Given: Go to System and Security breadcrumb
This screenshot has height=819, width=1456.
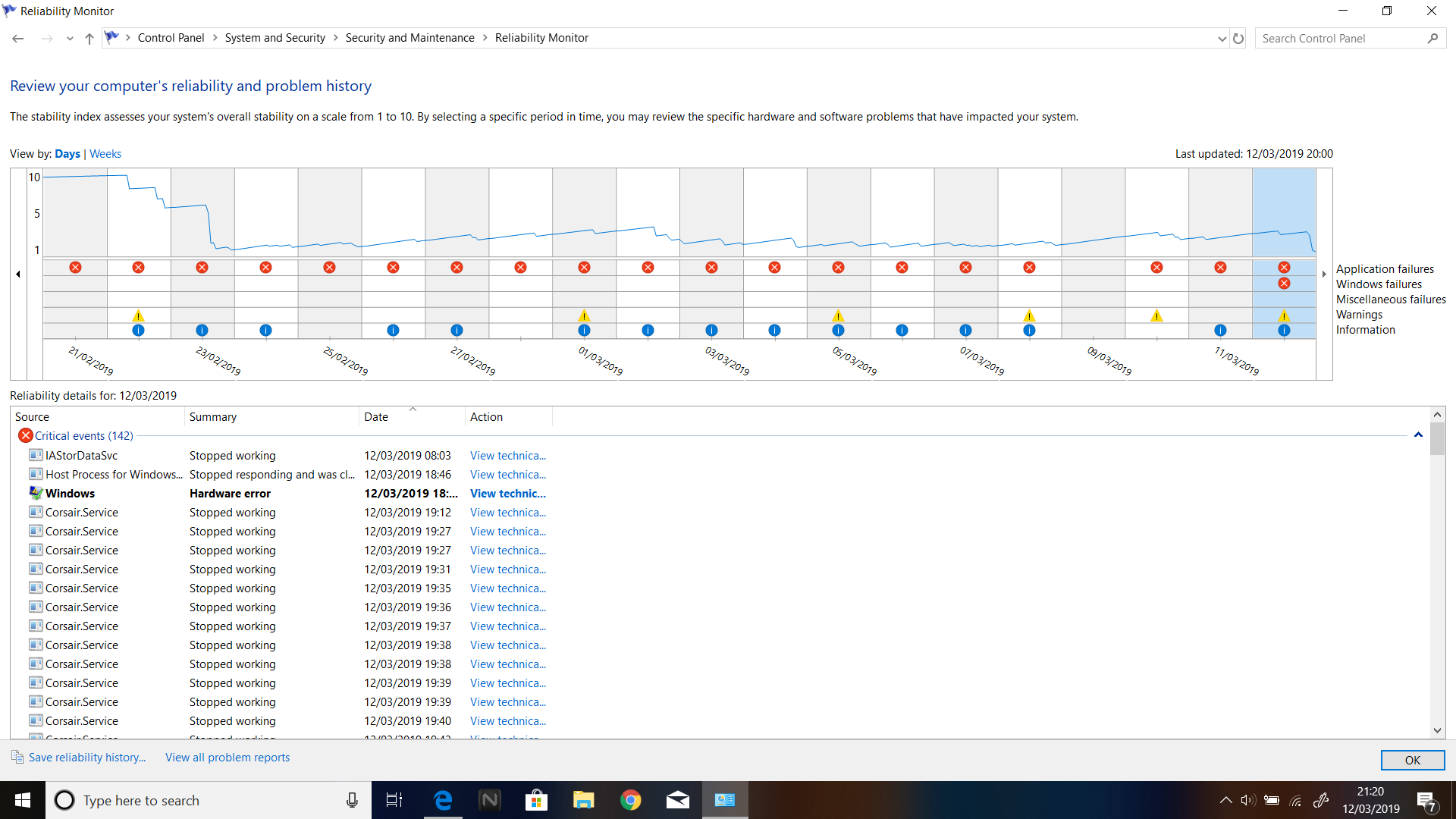Looking at the screenshot, I should [275, 38].
